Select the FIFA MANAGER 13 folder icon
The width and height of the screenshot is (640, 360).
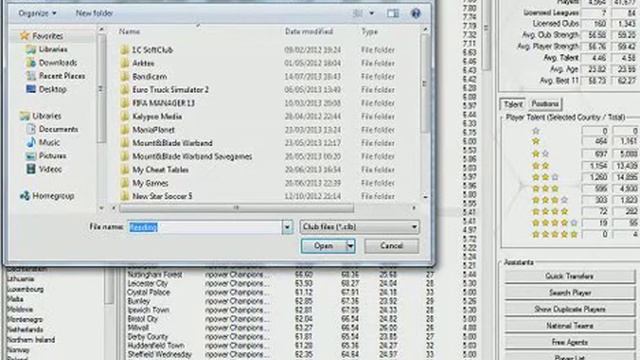125,103
